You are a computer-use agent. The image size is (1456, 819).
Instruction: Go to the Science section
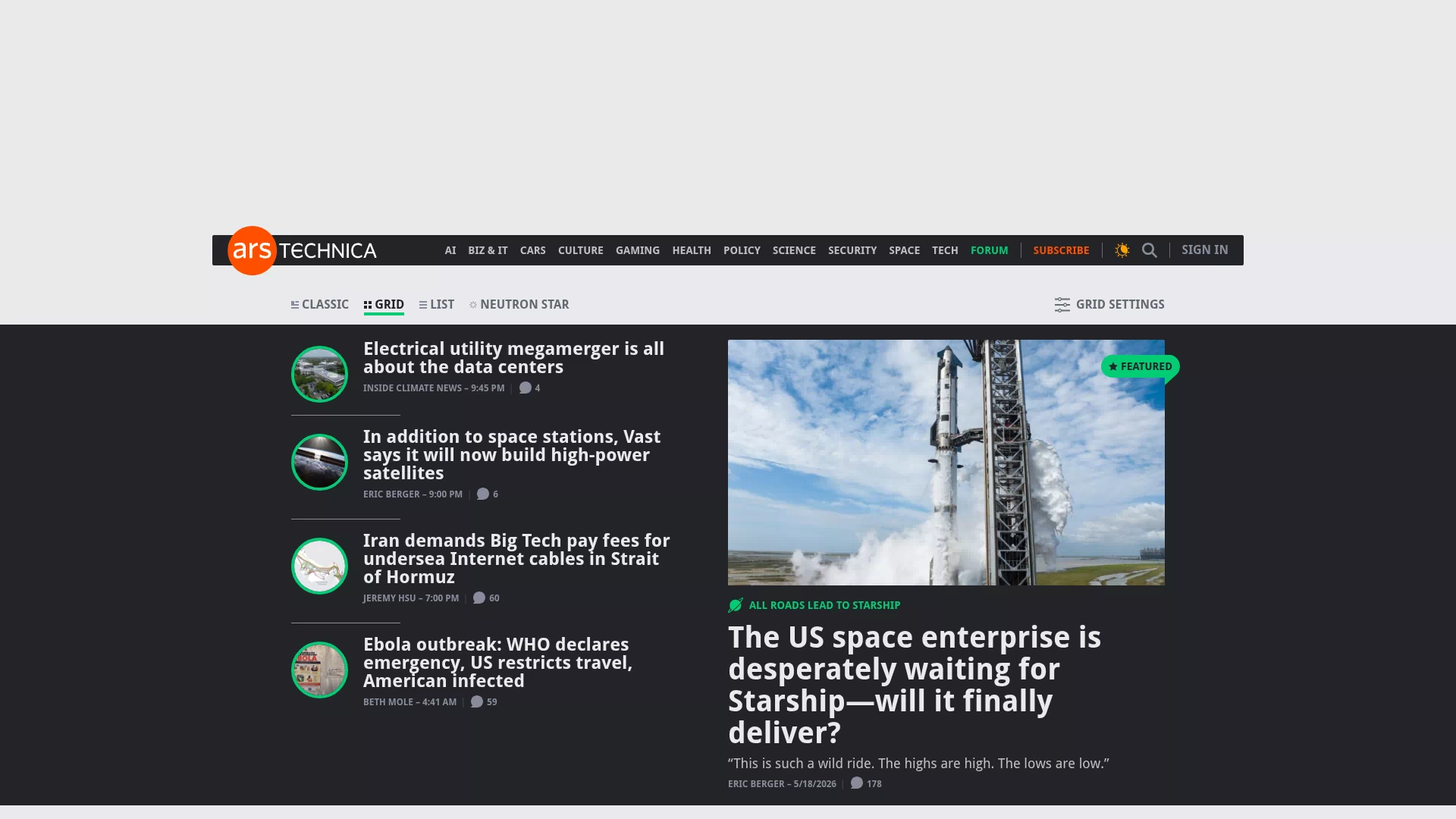tap(794, 250)
